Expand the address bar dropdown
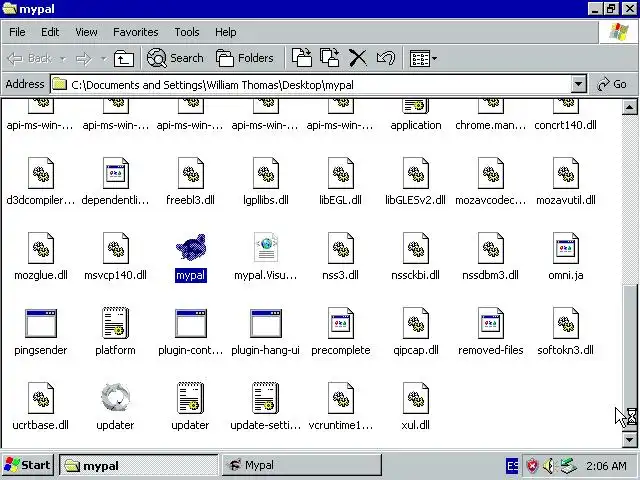The height and width of the screenshot is (480, 640). (x=578, y=84)
